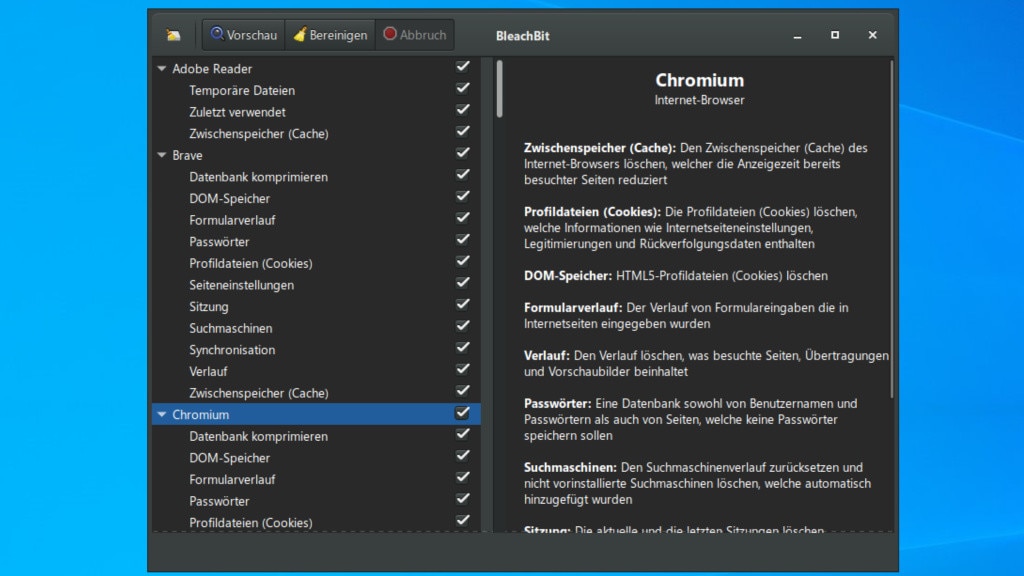Select Brave Passwörter row

click(x=316, y=242)
